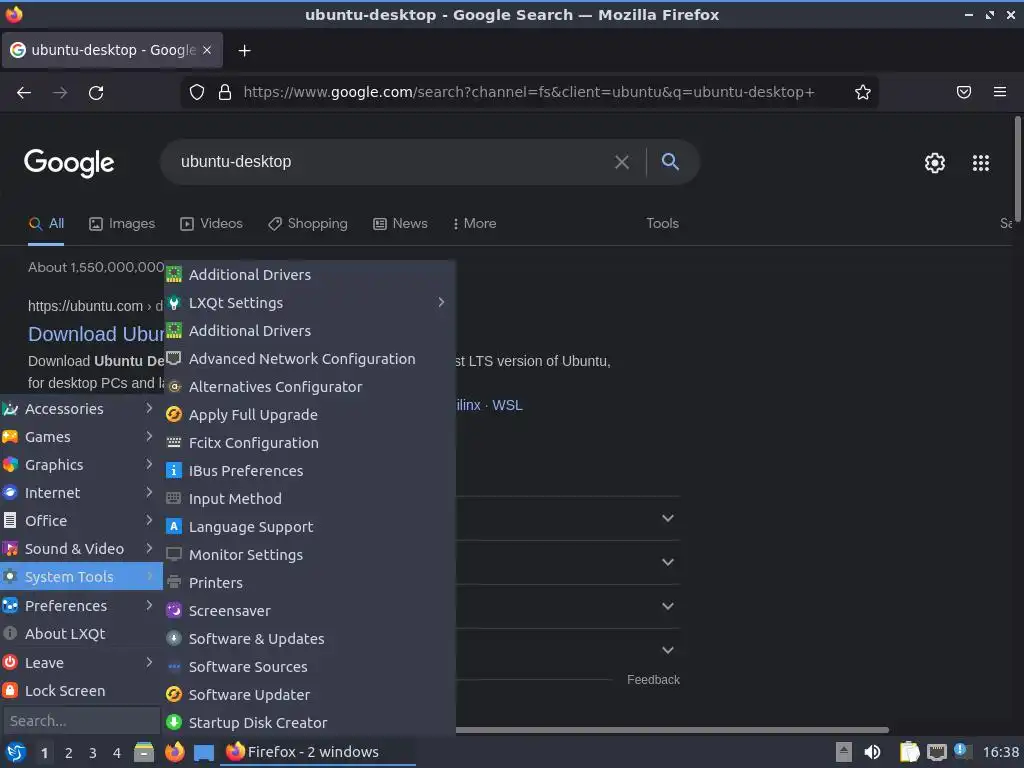Select About LXQt
Image resolution: width=1024 pixels, height=768 pixels.
tap(81, 634)
